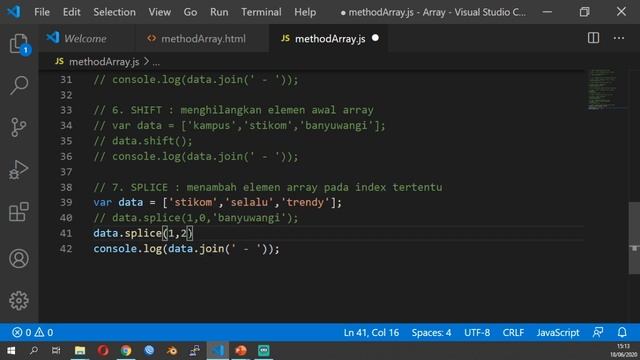Open Google Chrome from taskbar
Image resolution: width=640 pixels, height=360 pixels.
click(x=126, y=351)
